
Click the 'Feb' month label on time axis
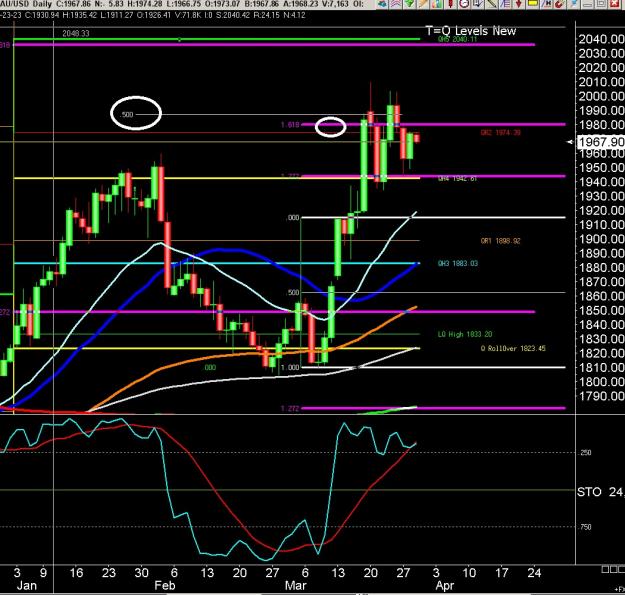[165, 585]
